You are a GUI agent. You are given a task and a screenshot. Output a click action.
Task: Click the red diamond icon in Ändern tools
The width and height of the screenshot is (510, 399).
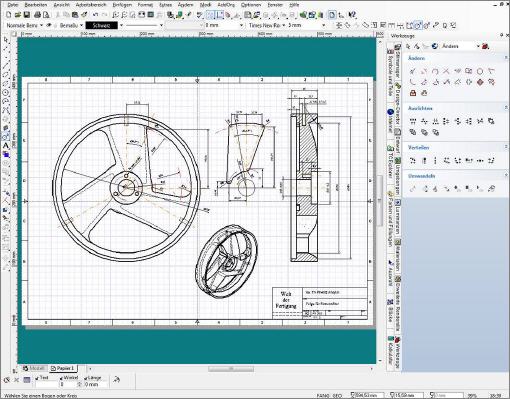pyautogui.click(x=480, y=82)
